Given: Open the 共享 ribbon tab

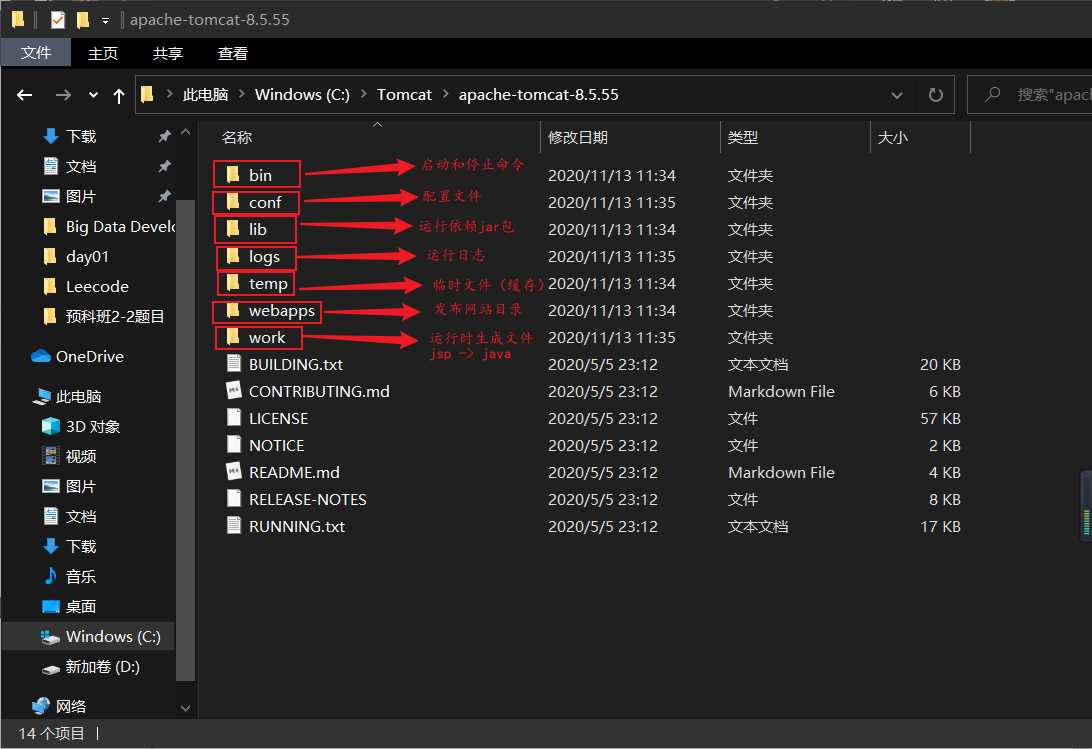Looking at the screenshot, I should pos(168,54).
